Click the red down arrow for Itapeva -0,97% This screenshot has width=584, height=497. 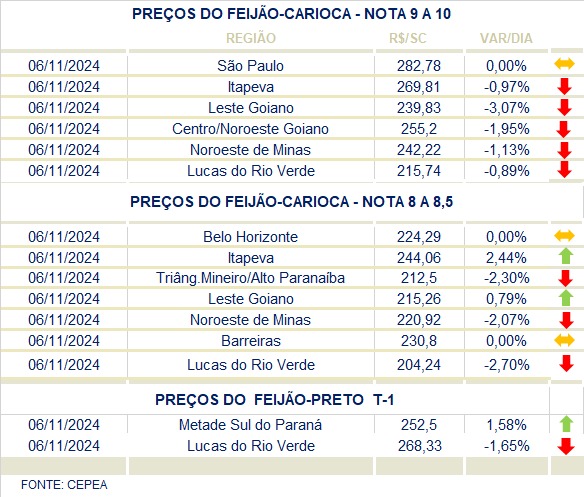click(x=564, y=86)
